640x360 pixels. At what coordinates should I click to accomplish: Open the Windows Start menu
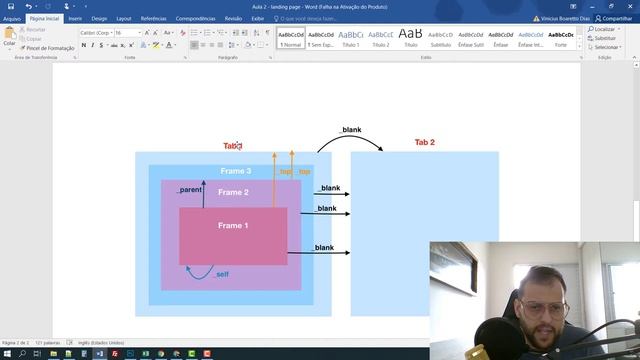pos(7,354)
